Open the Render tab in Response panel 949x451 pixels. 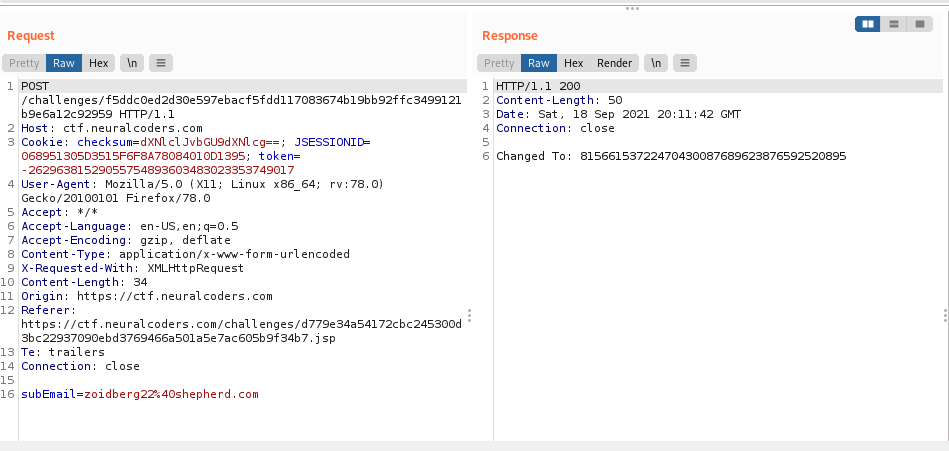click(x=614, y=63)
